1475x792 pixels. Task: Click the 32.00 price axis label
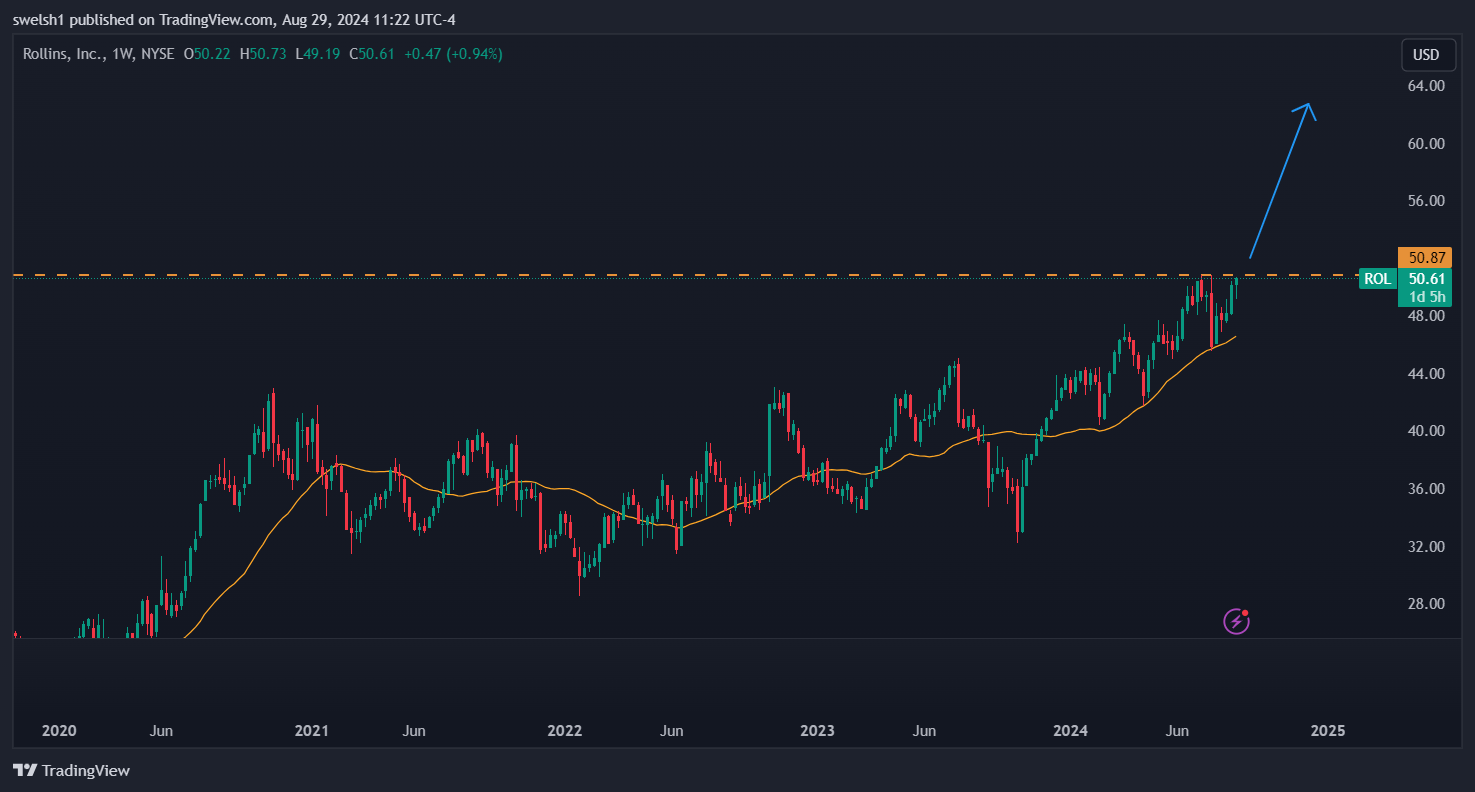(x=1425, y=546)
